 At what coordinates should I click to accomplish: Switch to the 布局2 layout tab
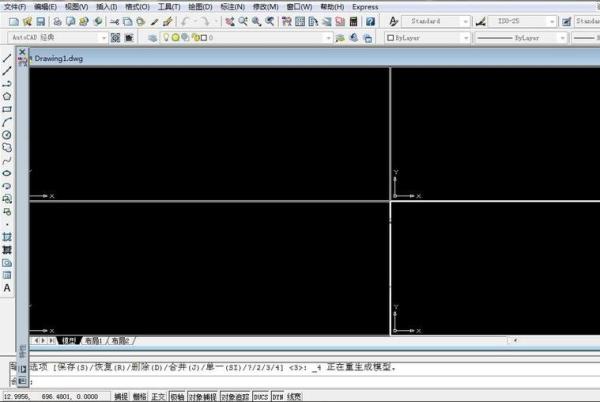pyautogui.click(x=121, y=340)
